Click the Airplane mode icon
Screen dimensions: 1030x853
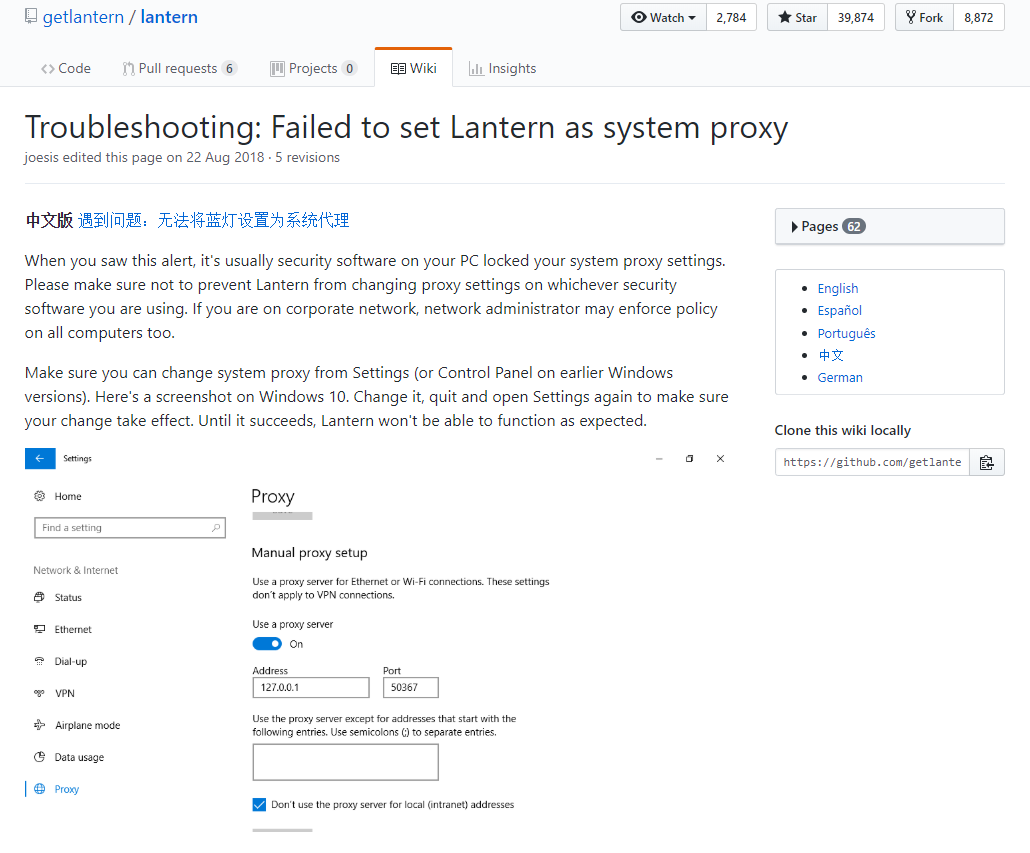[39, 725]
